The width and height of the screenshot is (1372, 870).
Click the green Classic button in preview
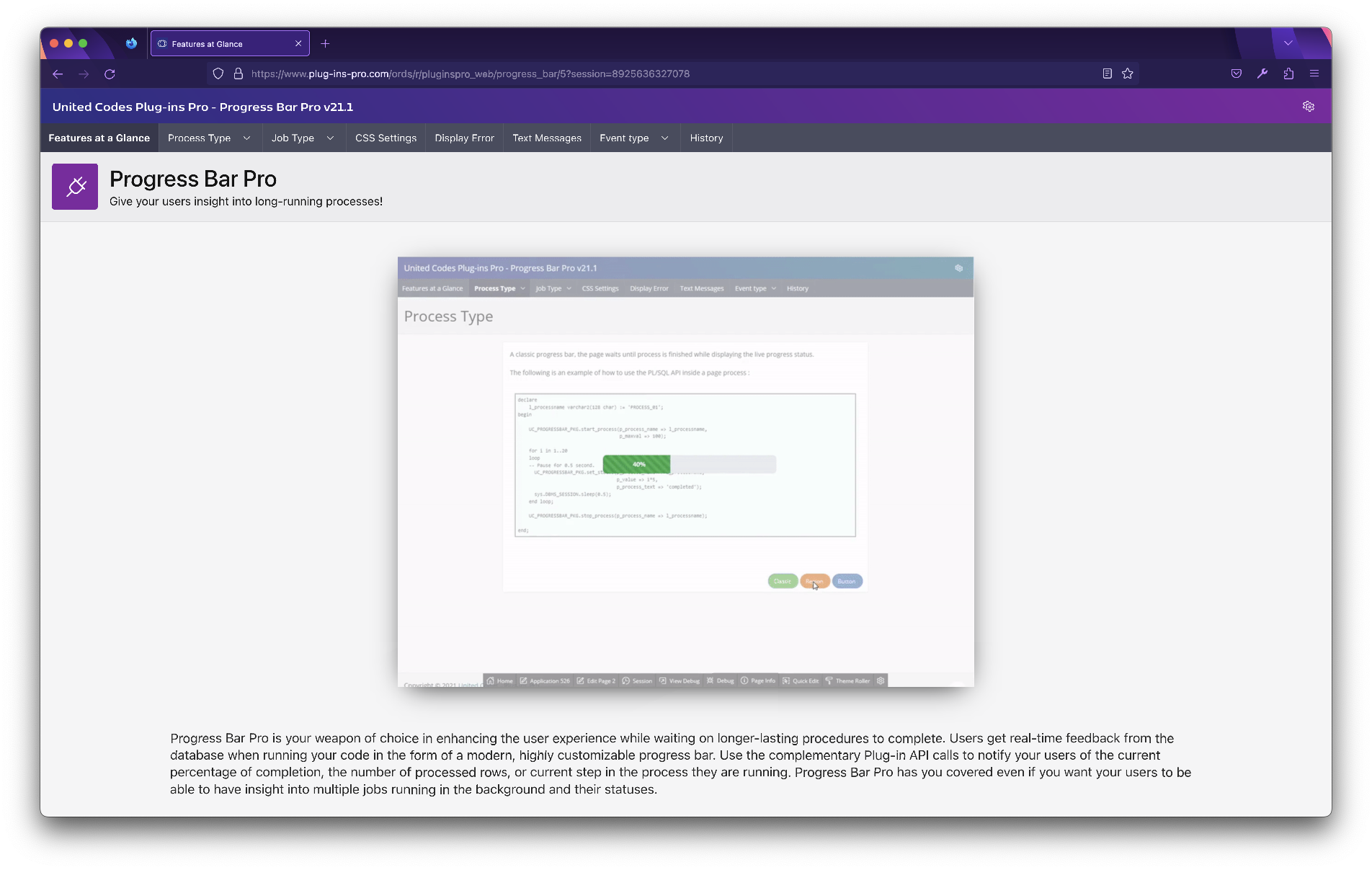click(783, 581)
